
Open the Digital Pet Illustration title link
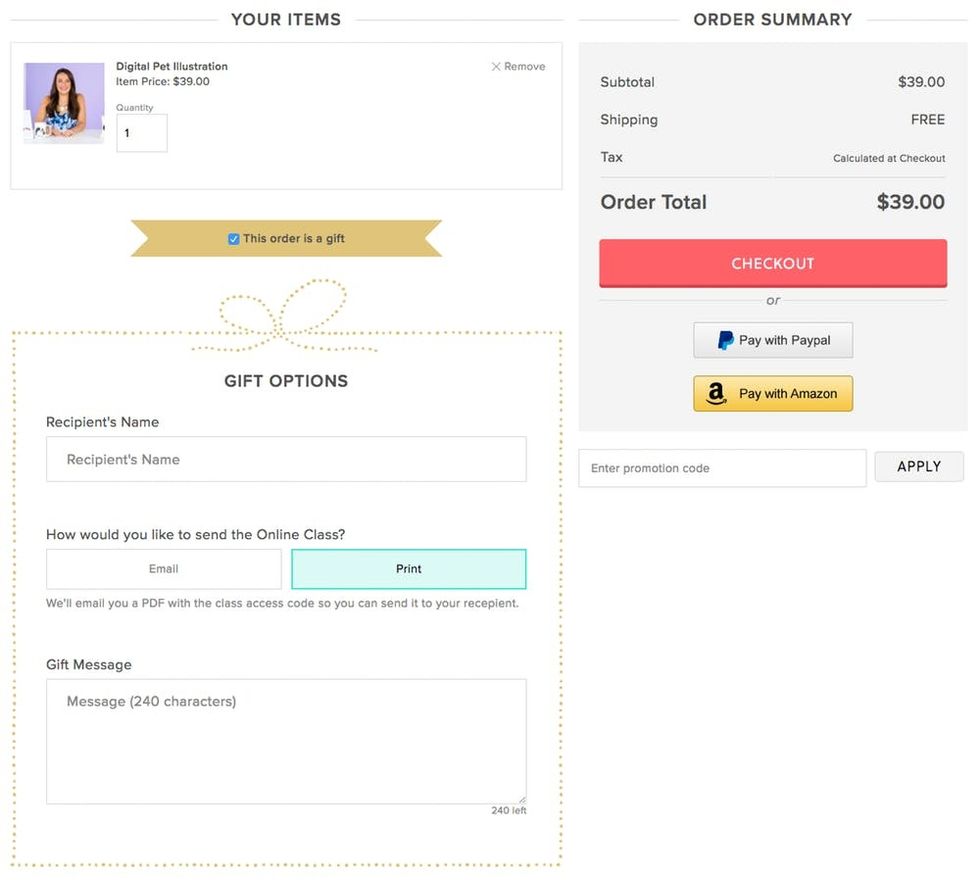coord(172,67)
